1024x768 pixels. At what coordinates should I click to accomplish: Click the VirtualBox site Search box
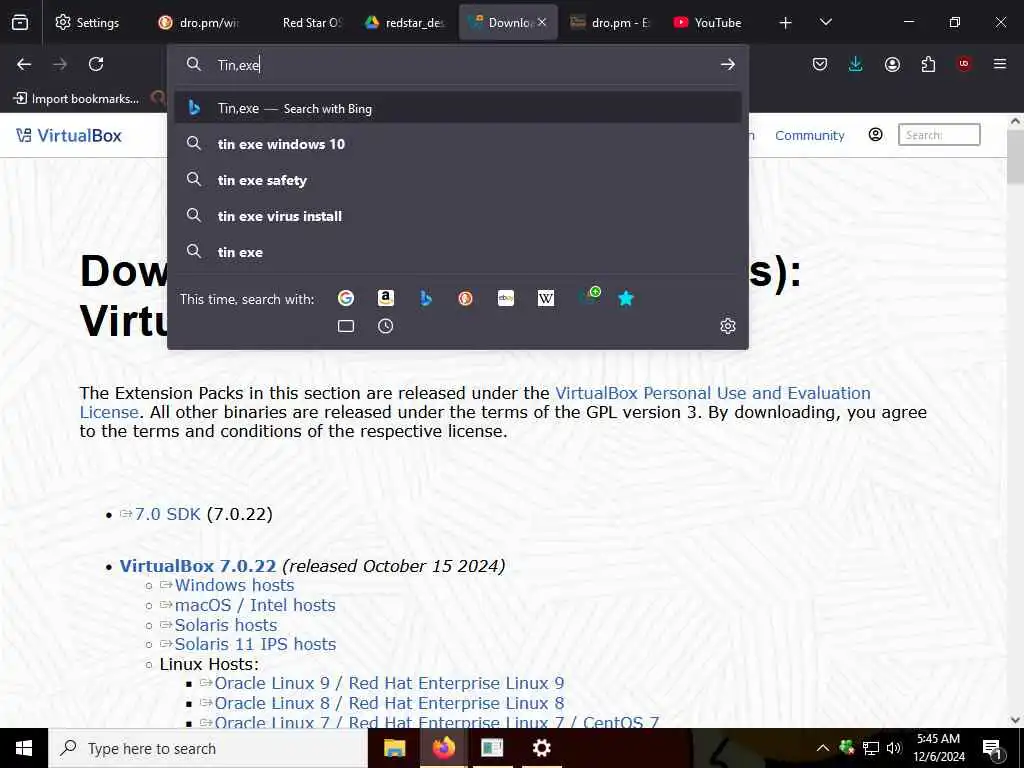[939, 135]
